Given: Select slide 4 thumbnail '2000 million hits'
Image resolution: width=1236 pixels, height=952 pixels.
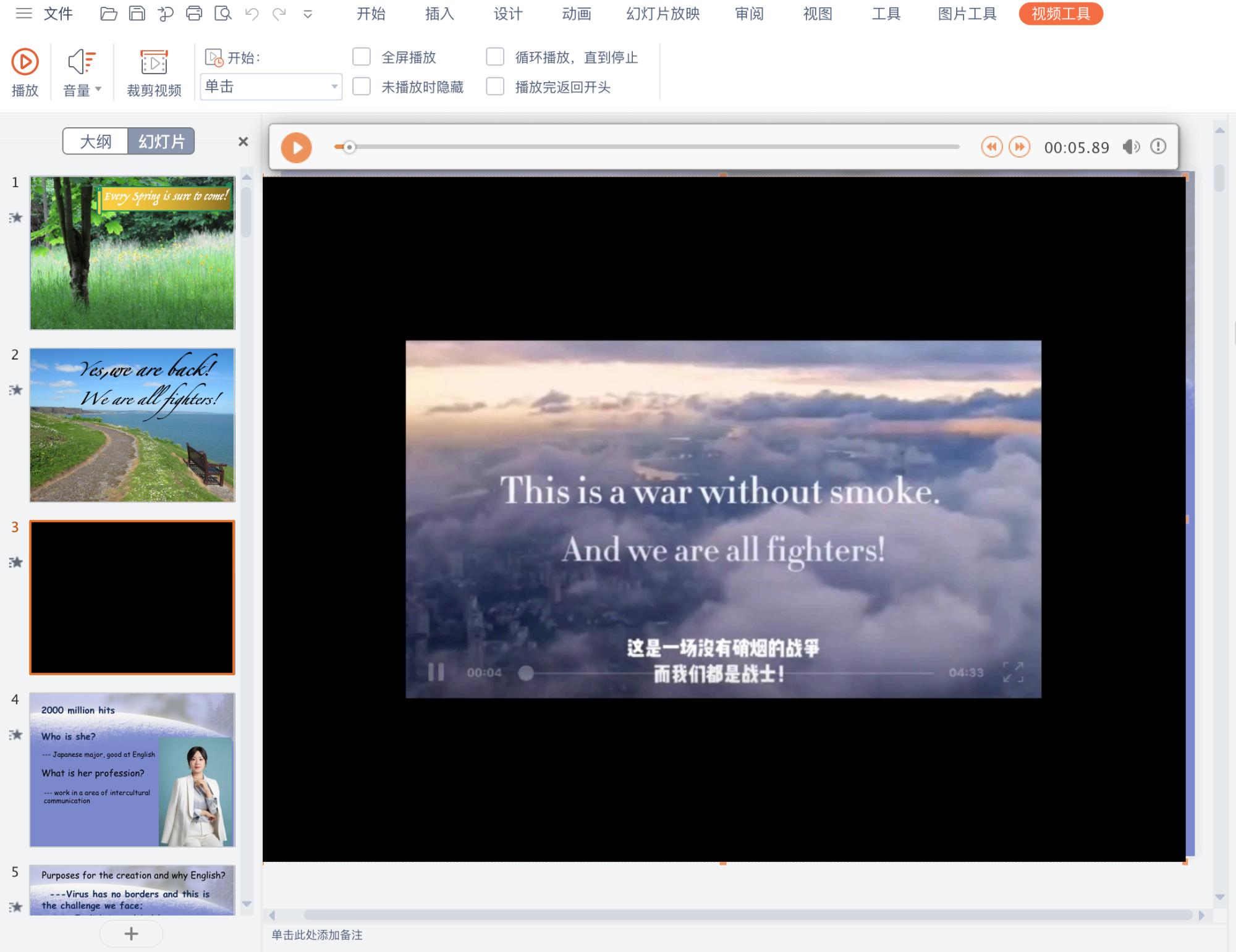Looking at the screenshot, I should pyautogui.click(x=132, y=769).
